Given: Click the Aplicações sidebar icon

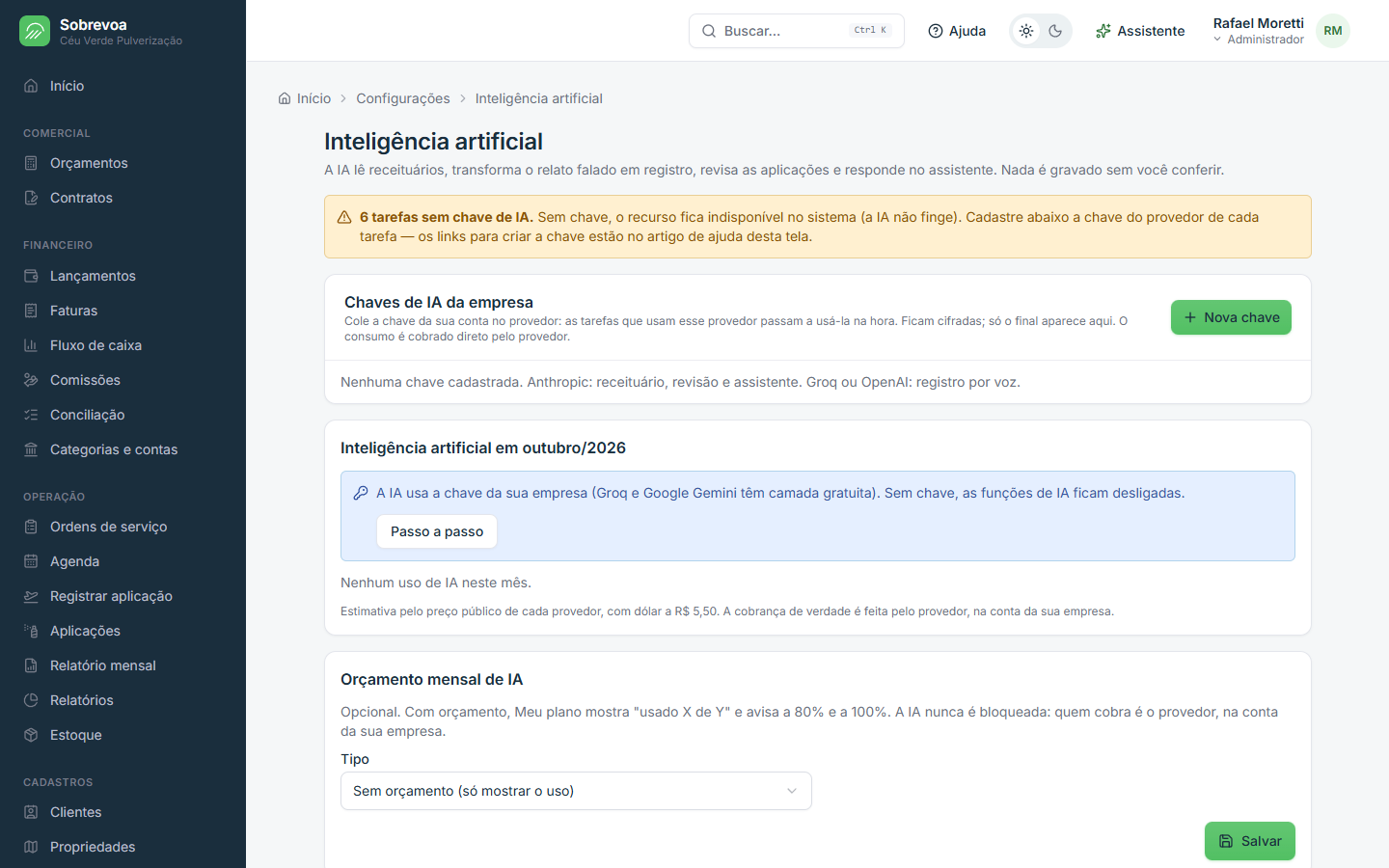Looking at the screenshot, I should [31, 631].
